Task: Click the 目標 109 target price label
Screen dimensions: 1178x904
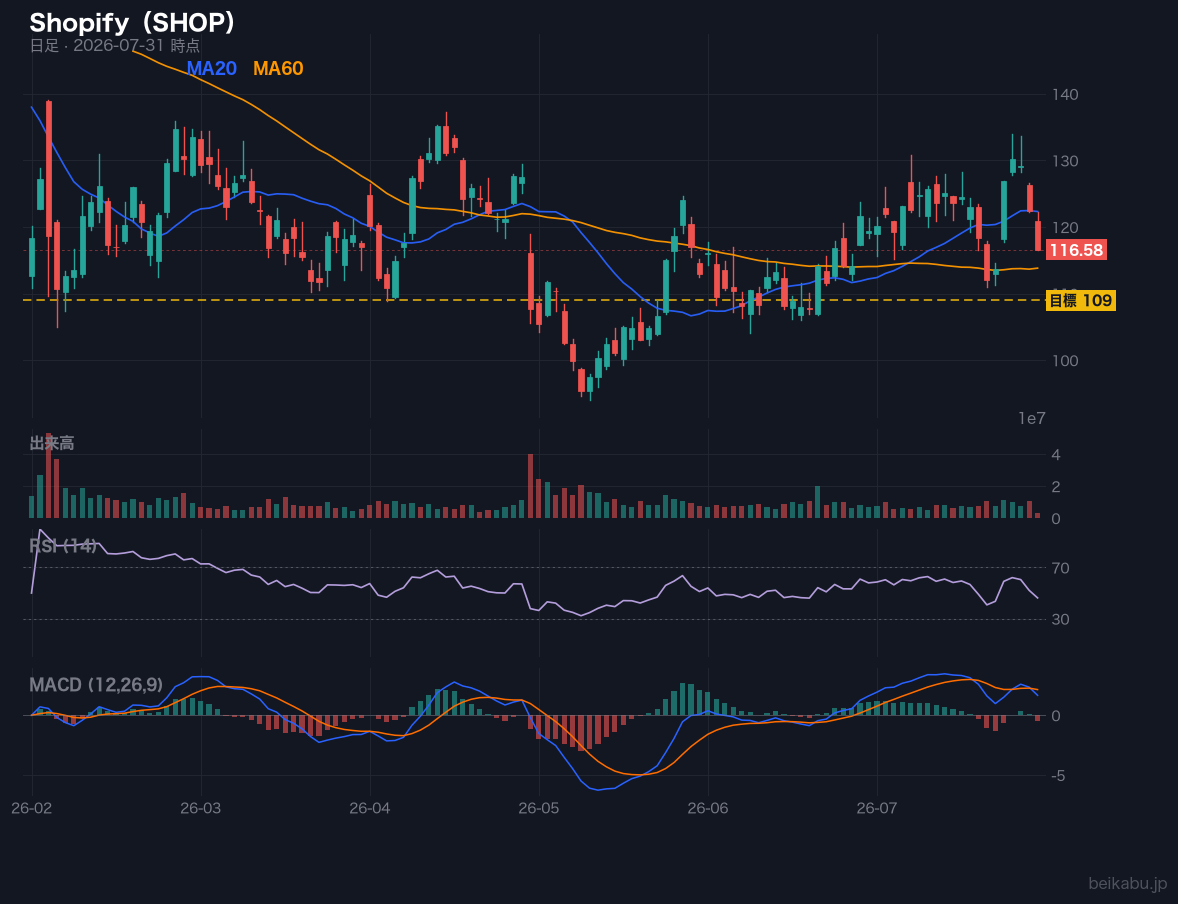Action: tap(1080, 301)
